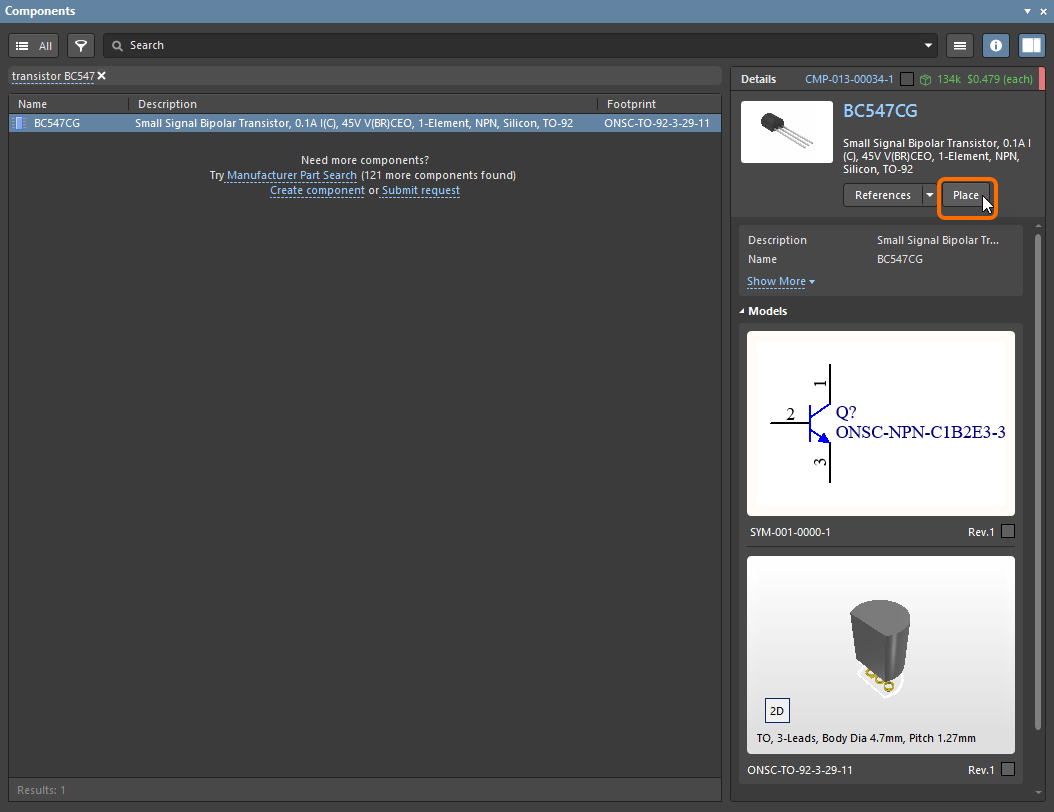Click the BC547CG transistor photo thumbnail
The height and width of the screenshot is (812, 1054).
coord(786,131)
